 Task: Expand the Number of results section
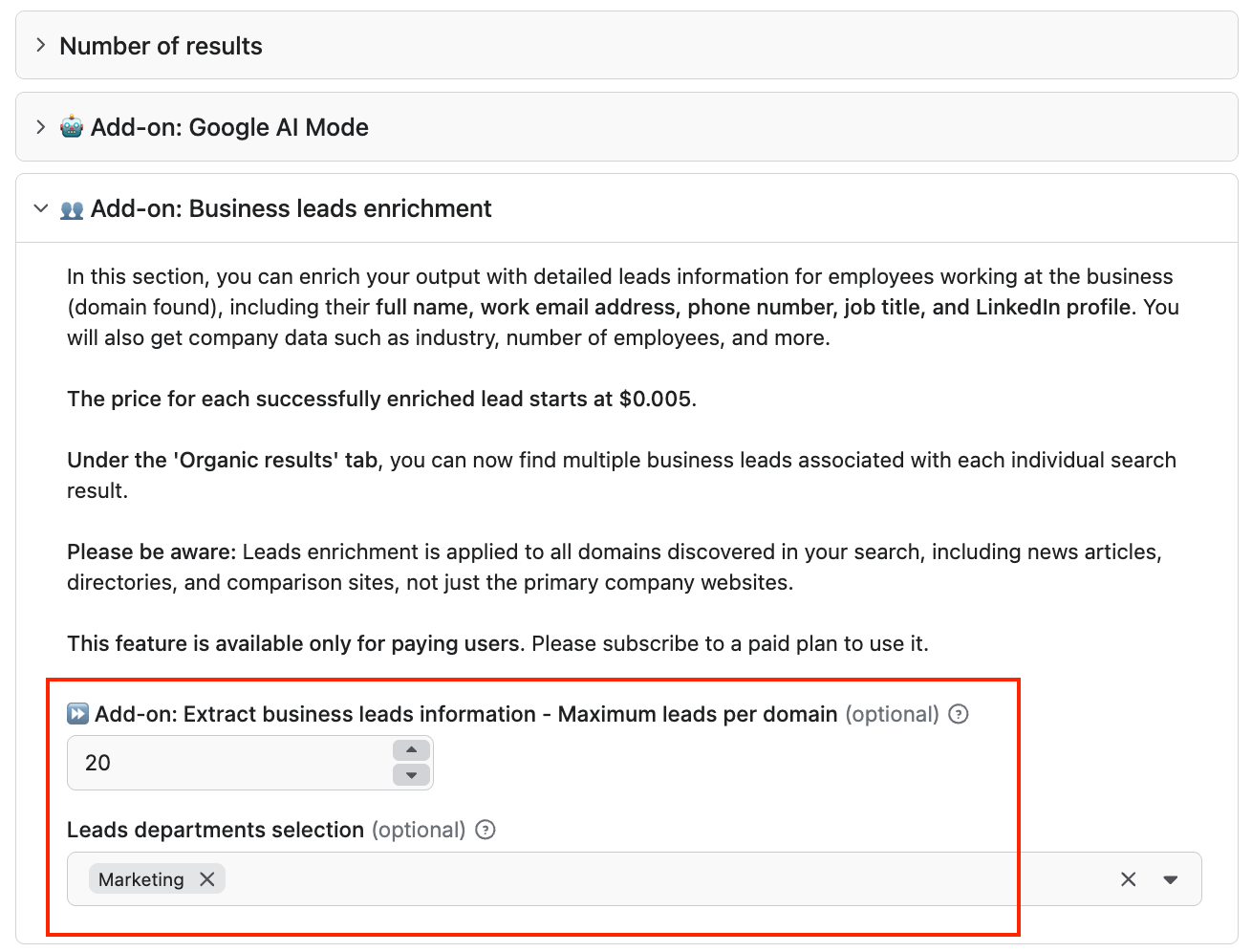tap(160, 45)
